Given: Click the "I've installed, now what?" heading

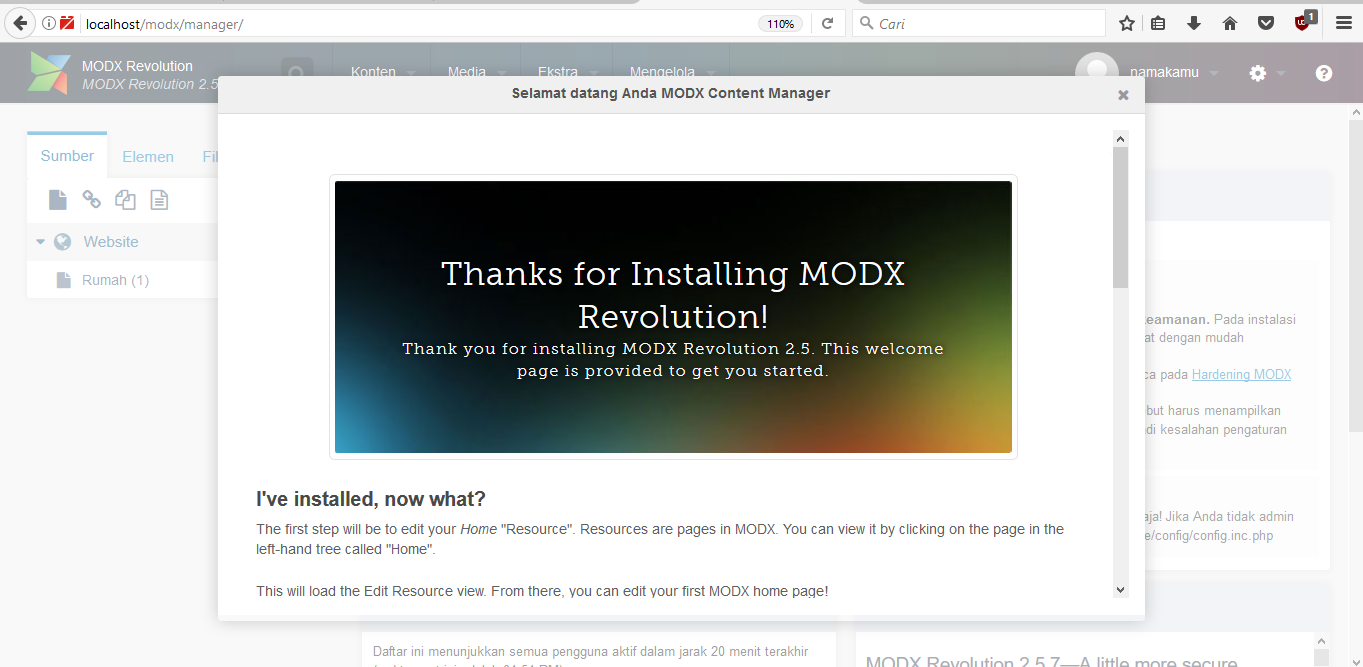Looking at the screenshot, I should point(371,499).
